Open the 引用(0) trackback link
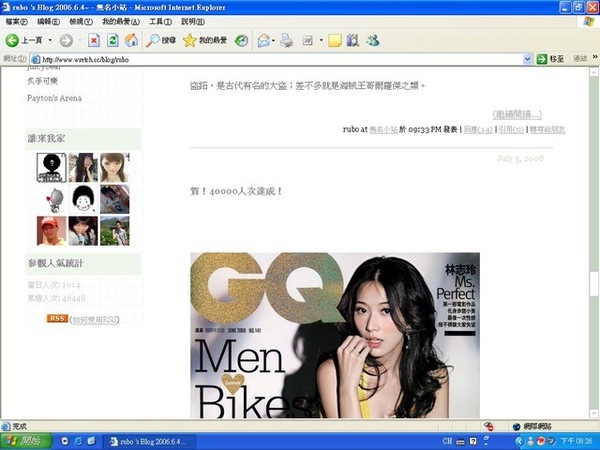Viewport: 600px width, 450px height. point(511,130)
